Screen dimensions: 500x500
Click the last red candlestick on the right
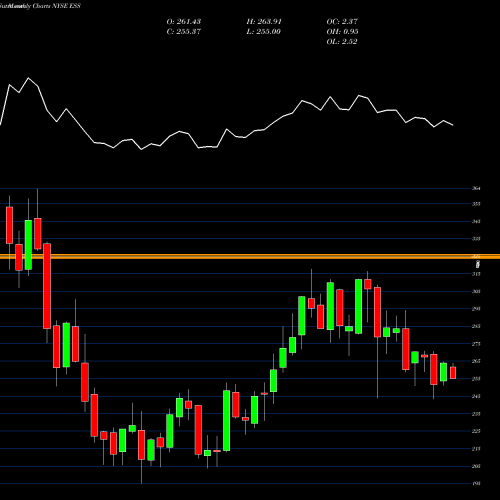[x=453, y=373]
